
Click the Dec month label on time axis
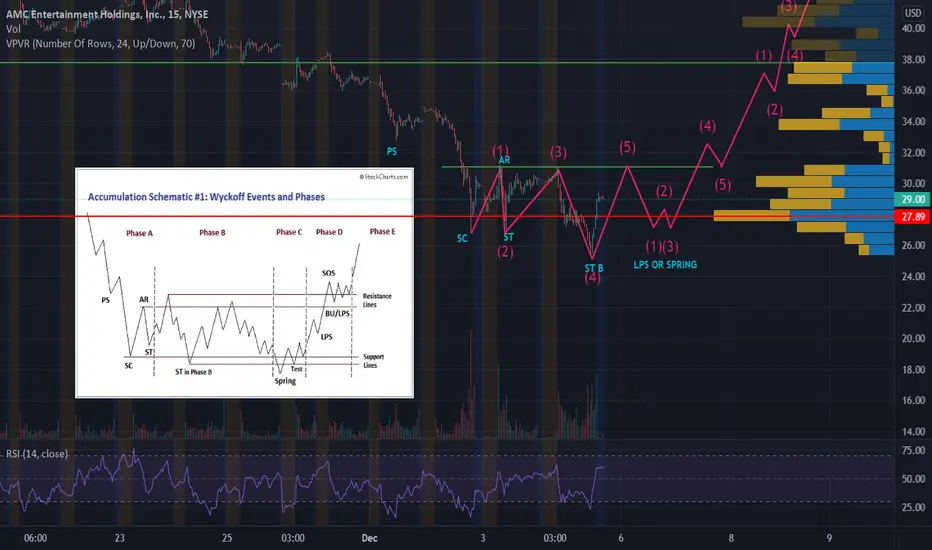pyautogui.click(x=369, y=538)
